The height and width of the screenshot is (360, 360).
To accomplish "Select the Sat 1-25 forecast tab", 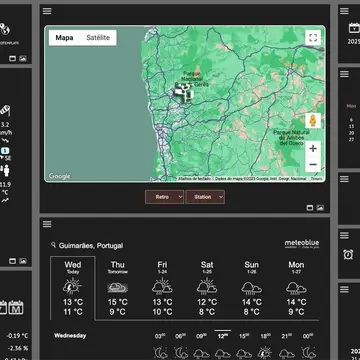I will click(x=207, y=288).
